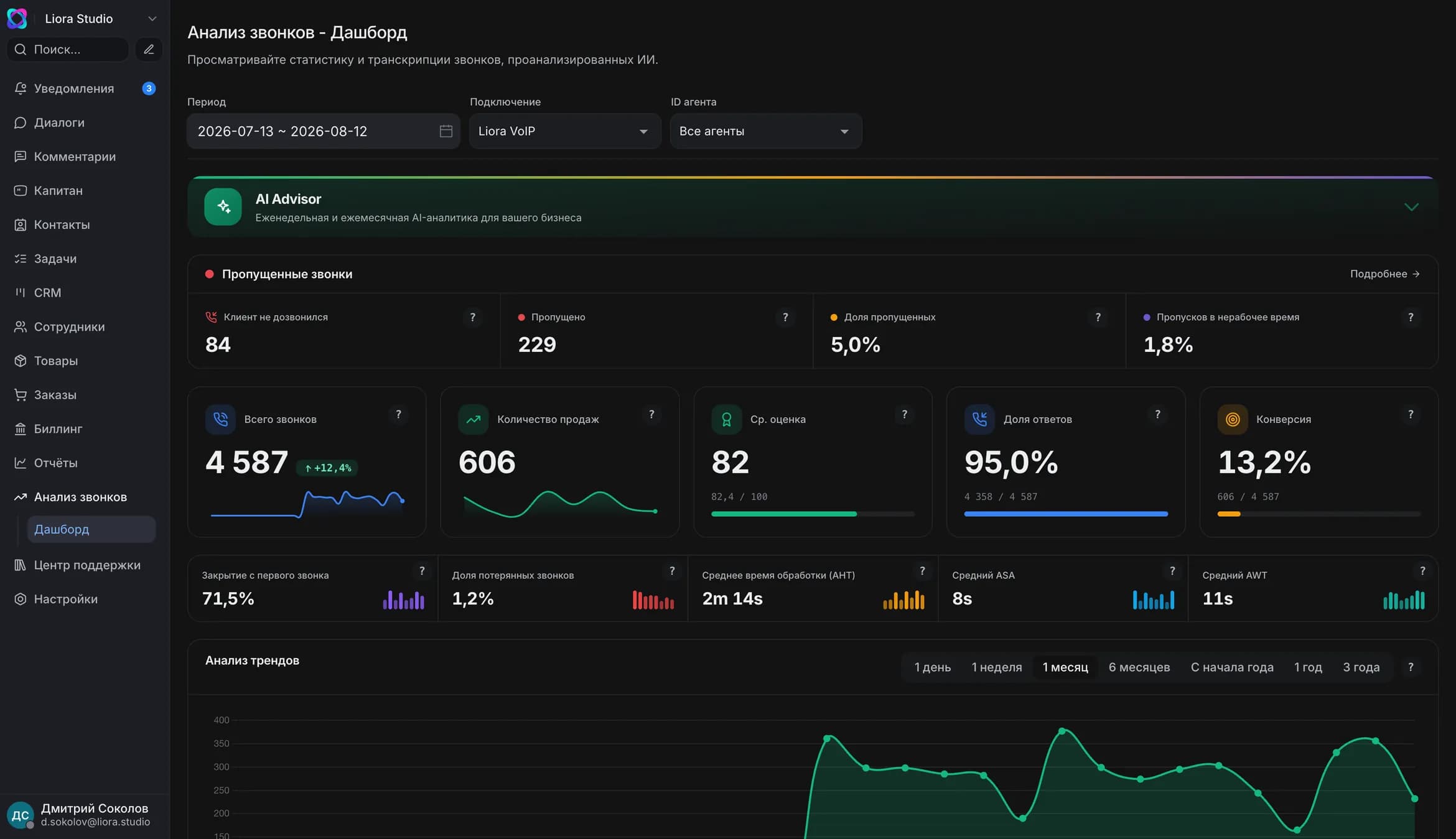Click the Период date range field

(x=324, y=131)
